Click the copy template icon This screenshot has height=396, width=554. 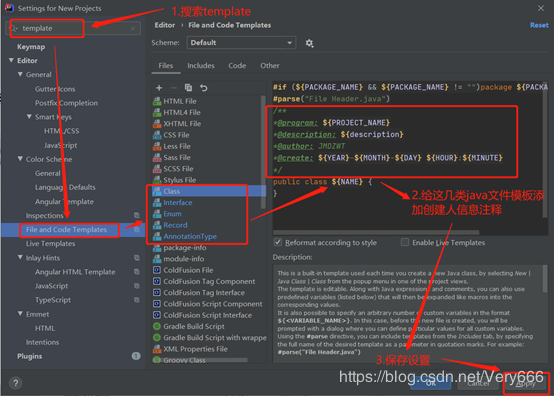[188, 88]
